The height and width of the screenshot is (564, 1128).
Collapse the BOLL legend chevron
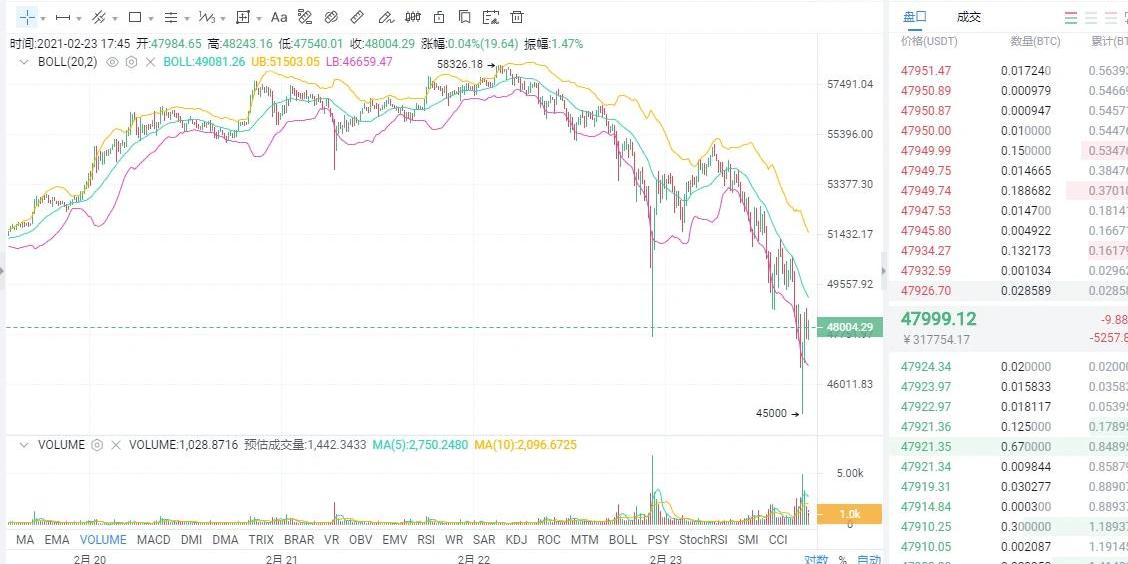point(24,62)
